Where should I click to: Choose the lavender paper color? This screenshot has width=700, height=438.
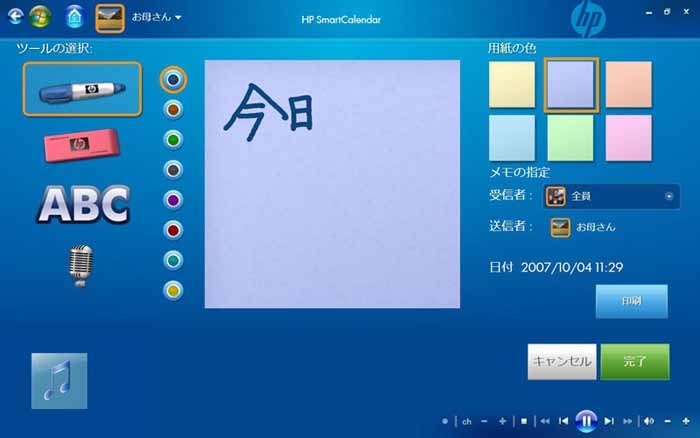pyautogui.click(x=571, y=84)
